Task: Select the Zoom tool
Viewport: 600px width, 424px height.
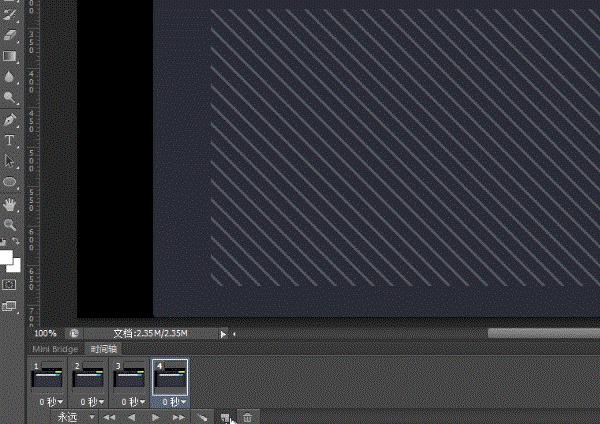Action: coord(10,225)
